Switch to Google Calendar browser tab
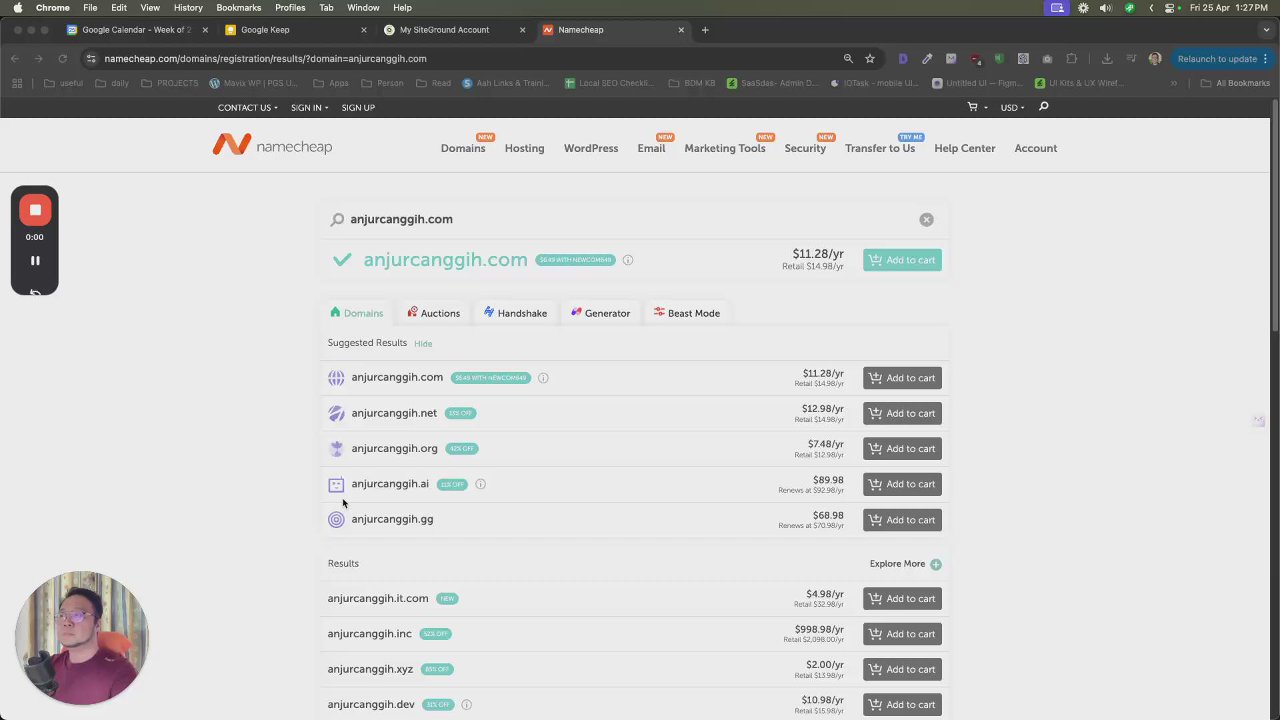Image resolution: width=1280 pixels, height=720 pixels. [x=136, y=30]
